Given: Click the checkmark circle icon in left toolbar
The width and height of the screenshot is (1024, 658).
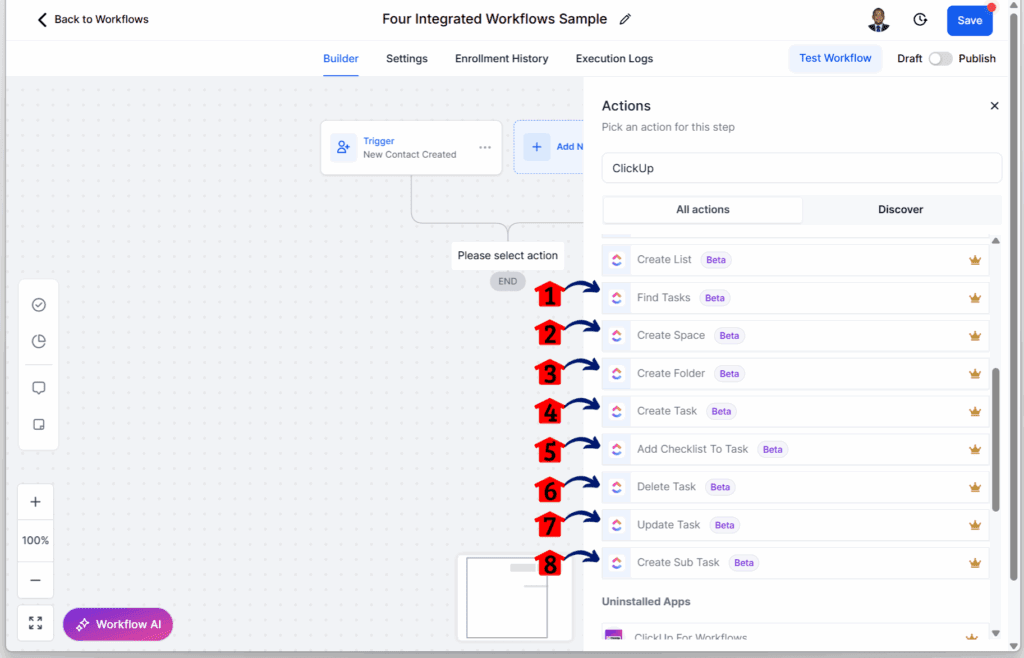Looking at the screenshot, I should [39, 305].
